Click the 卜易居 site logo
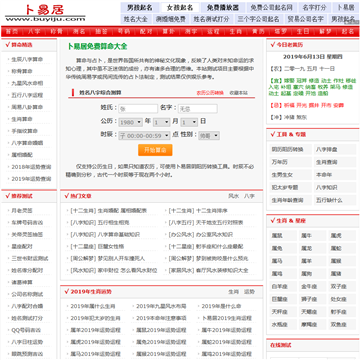 pos(45,13)
